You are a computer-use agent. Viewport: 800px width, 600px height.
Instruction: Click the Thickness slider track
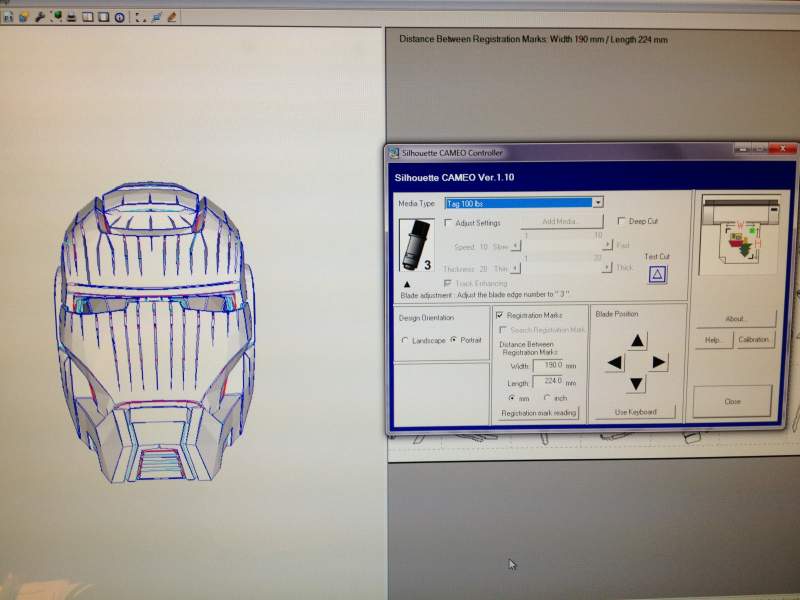pyautogui.click(x=561, y=268)
